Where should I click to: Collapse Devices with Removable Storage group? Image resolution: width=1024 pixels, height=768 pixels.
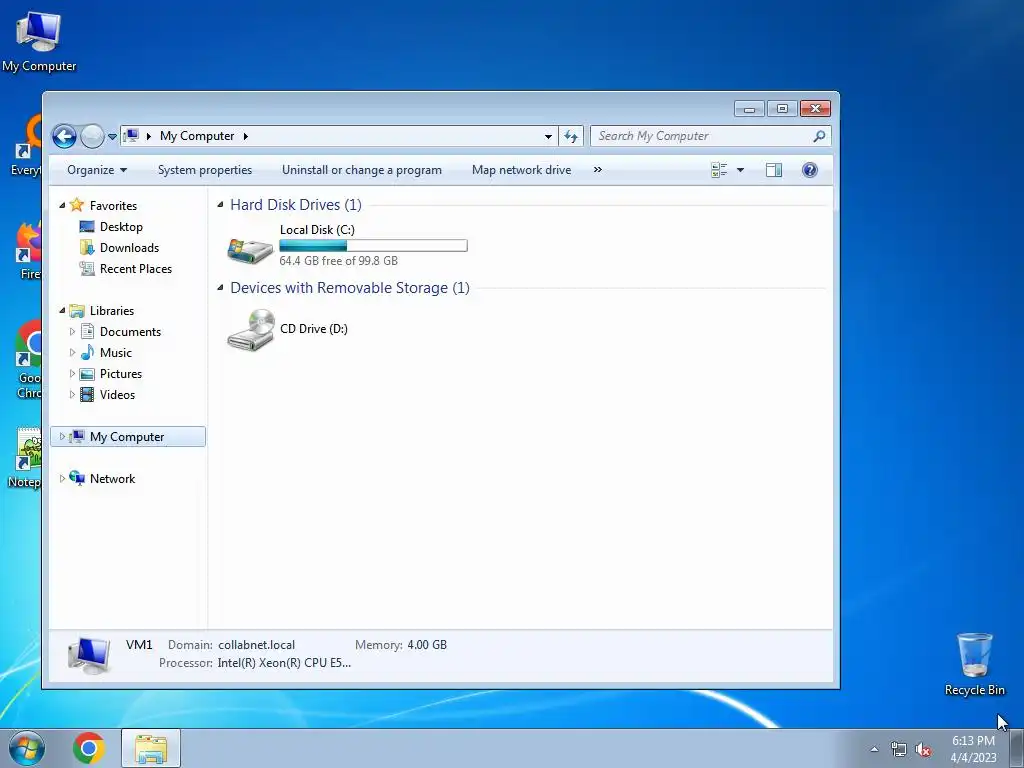click(220, 288)
